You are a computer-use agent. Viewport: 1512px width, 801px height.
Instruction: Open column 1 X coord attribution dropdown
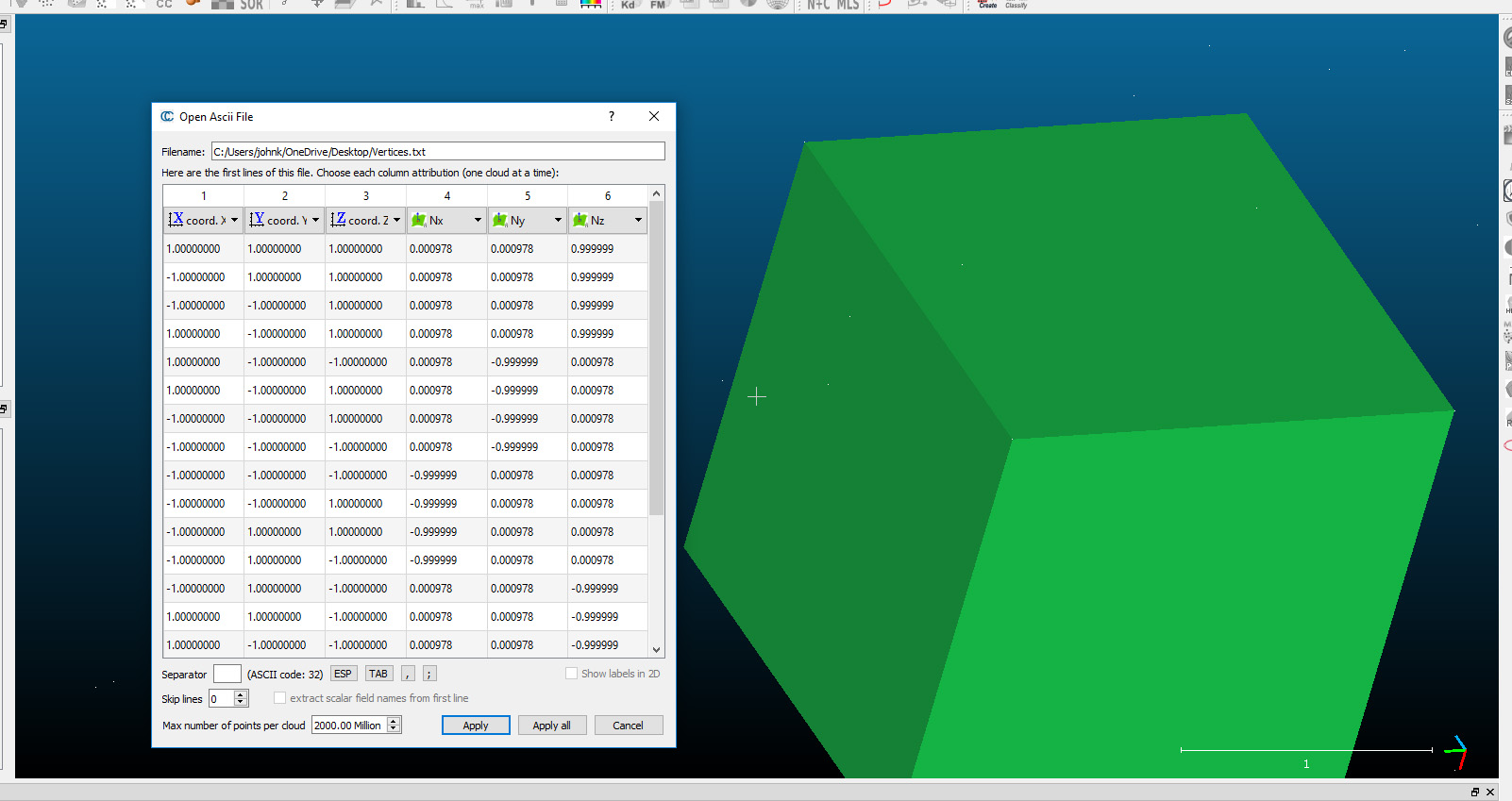coord(203,220)
